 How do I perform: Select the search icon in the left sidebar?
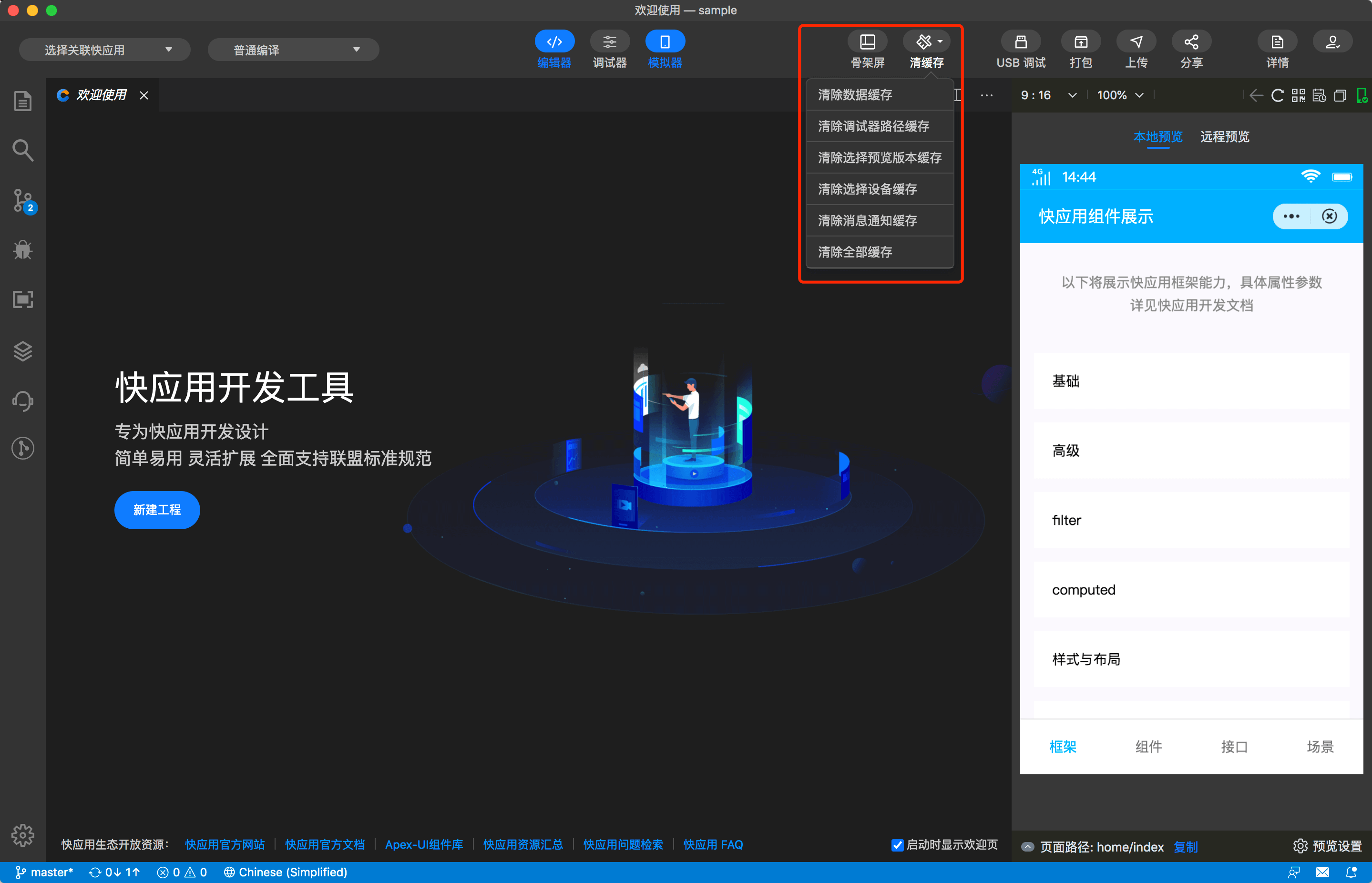[x=22, y=150]
